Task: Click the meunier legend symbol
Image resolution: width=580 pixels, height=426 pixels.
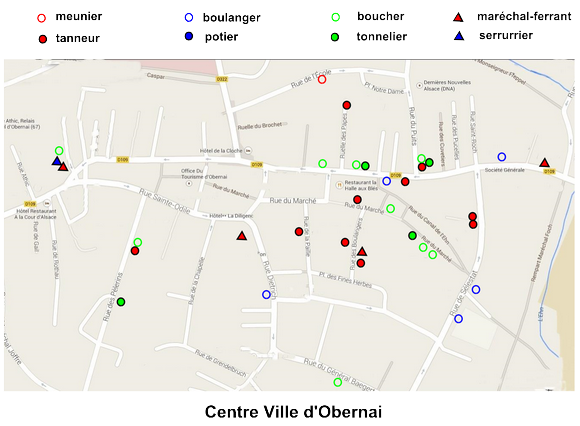Action: click(x=42, y=18)
